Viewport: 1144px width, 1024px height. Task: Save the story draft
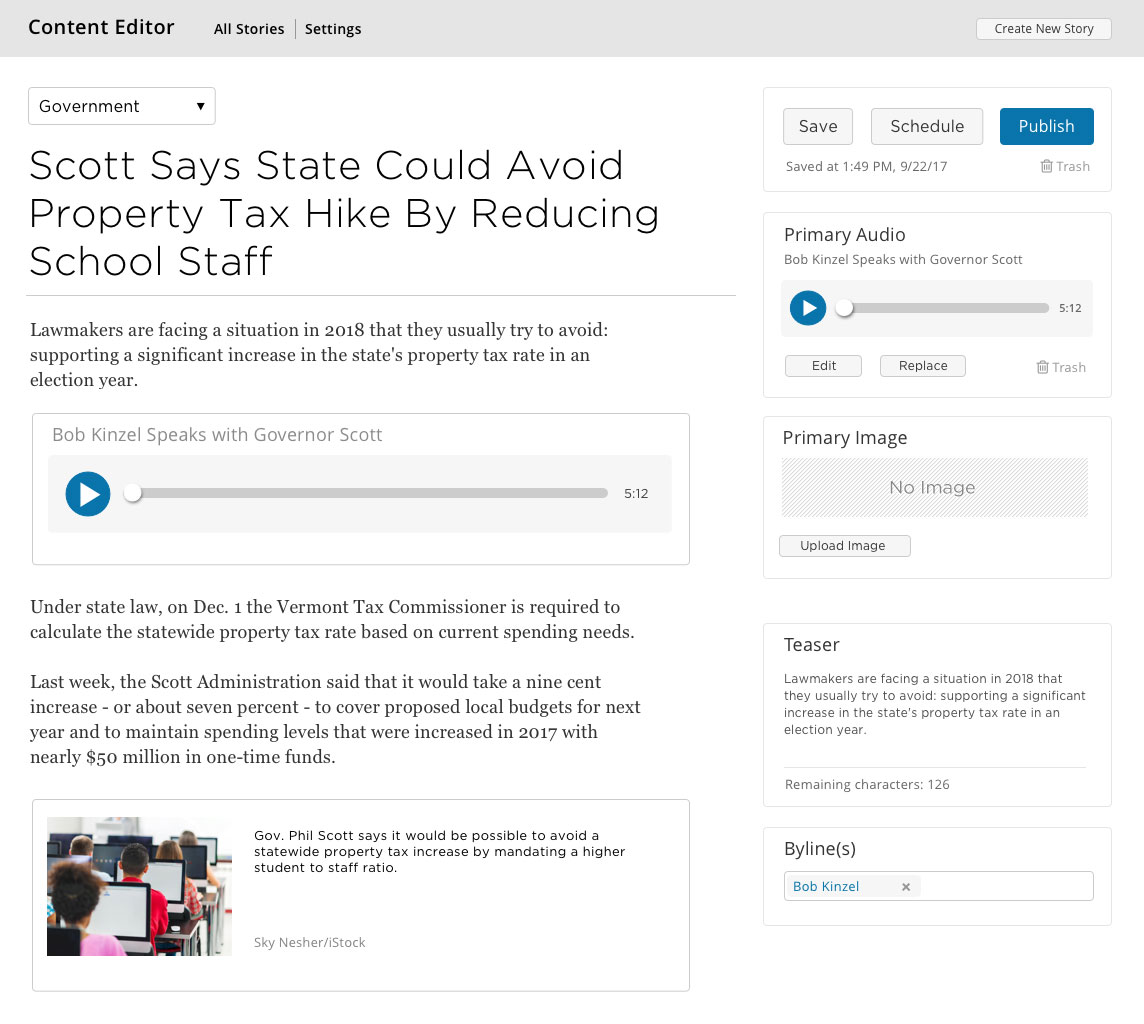818,126
